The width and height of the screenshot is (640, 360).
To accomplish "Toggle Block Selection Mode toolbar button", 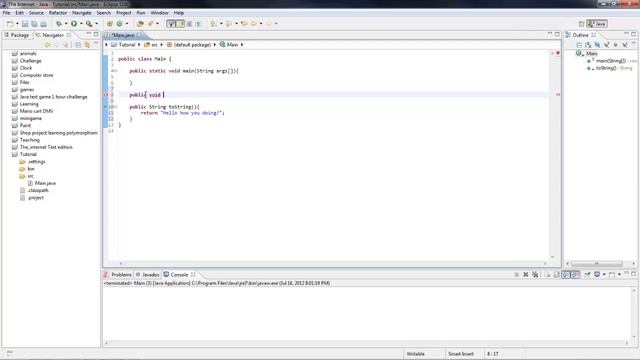I will pos(189,24).
